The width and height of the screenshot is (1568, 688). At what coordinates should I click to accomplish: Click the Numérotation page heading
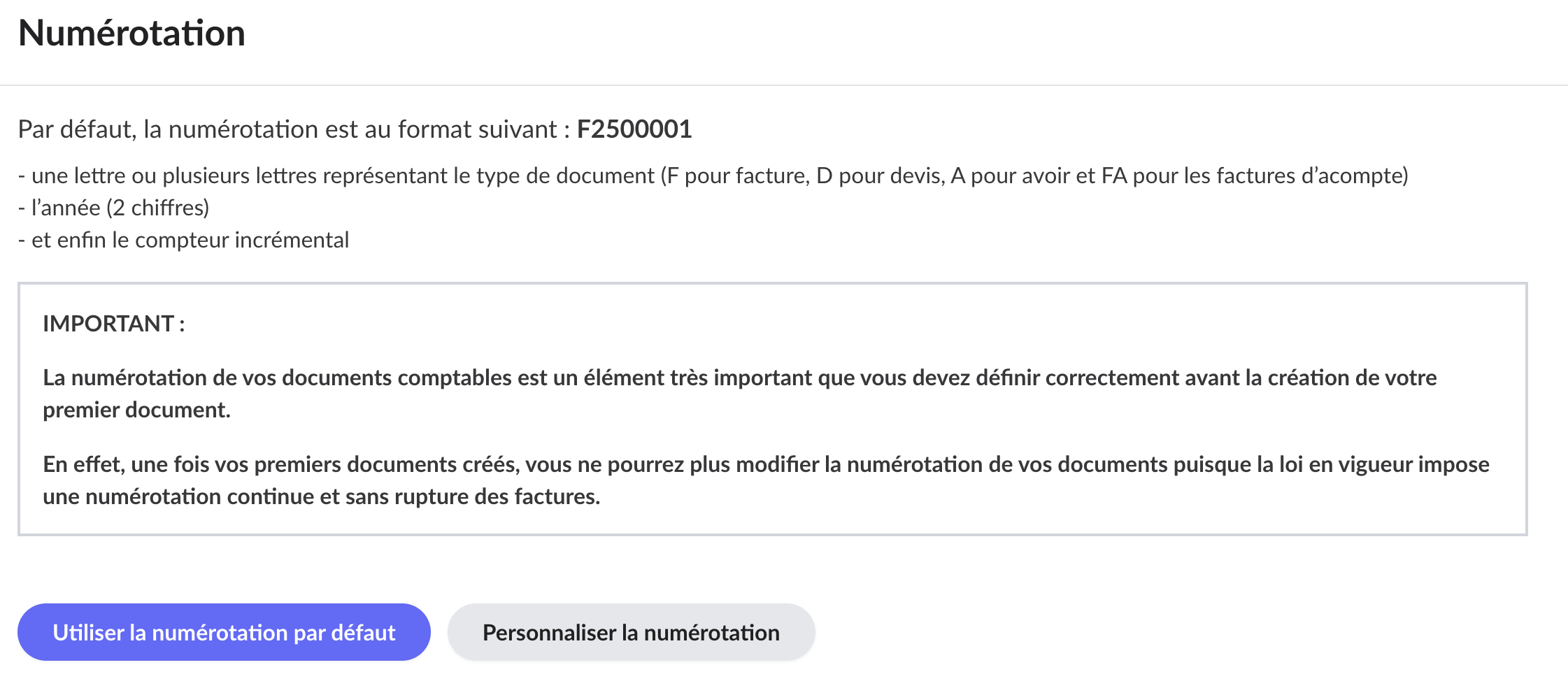pos(131,34)
